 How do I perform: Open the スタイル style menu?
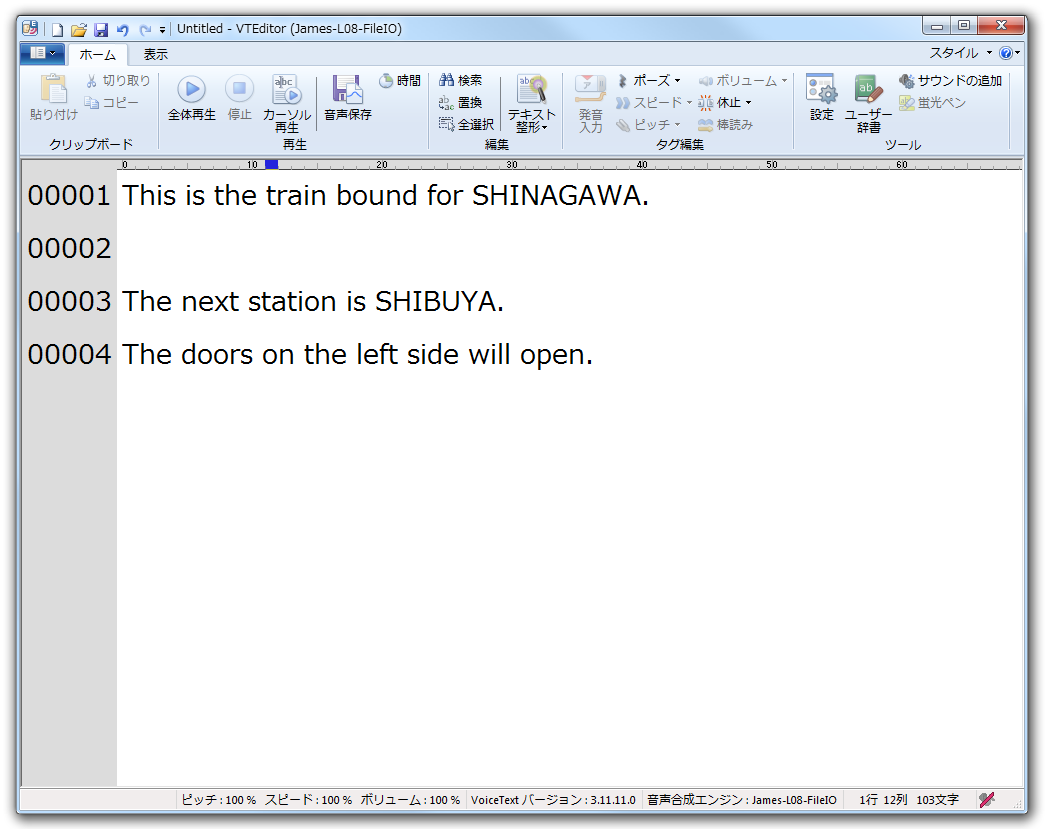click(959, 53)
